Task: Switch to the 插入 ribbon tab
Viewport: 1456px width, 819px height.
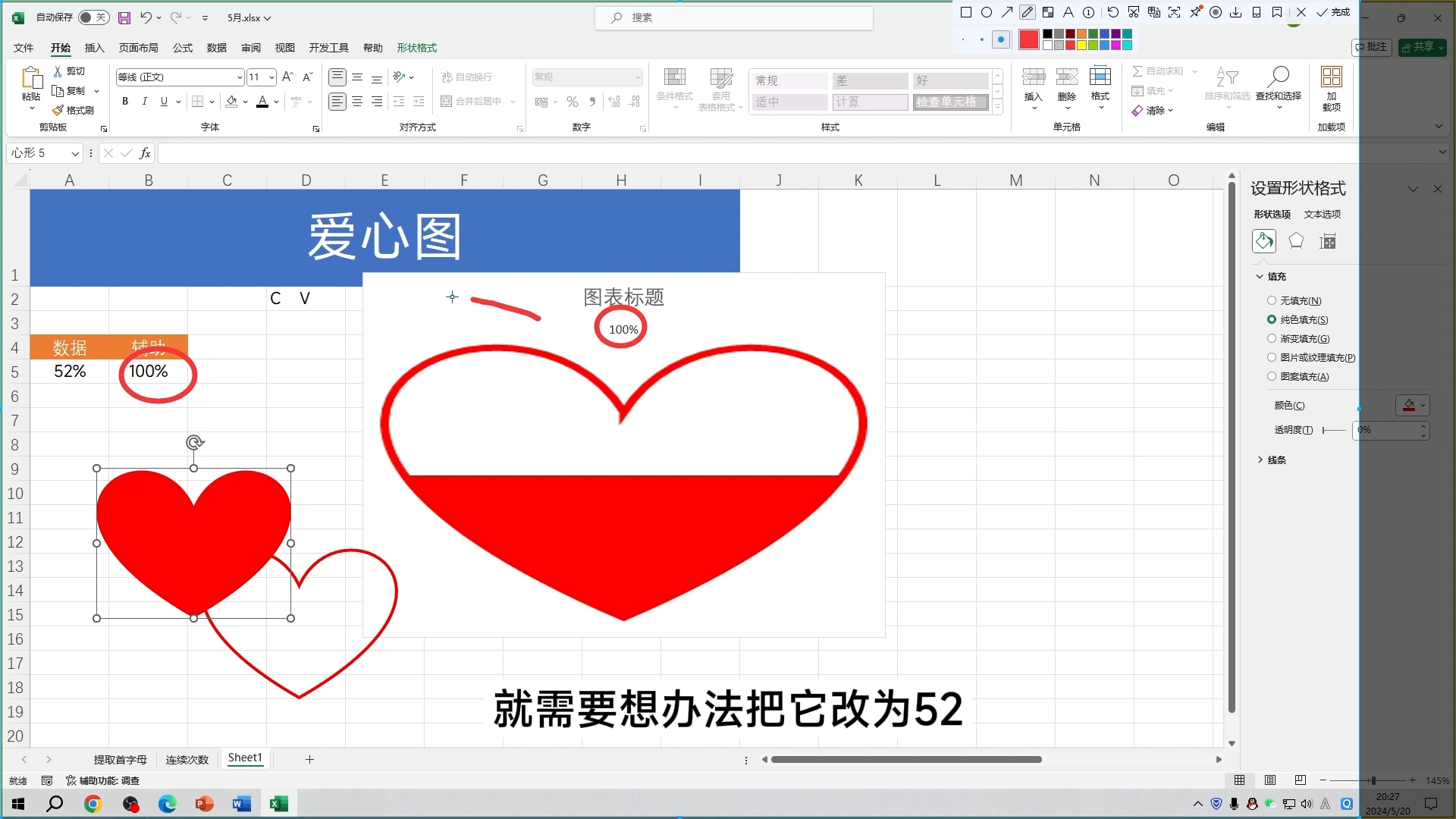Action: click(94, 48)
